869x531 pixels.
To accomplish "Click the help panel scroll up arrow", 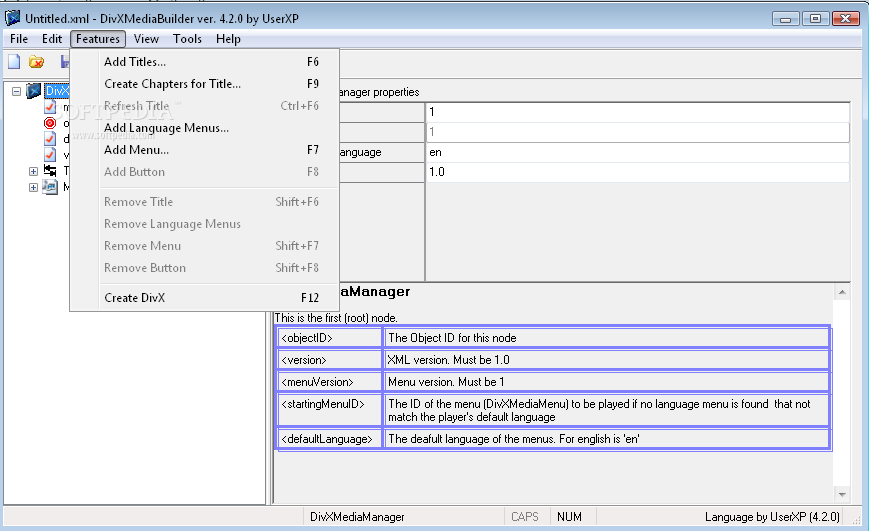I will click(842, 292).
